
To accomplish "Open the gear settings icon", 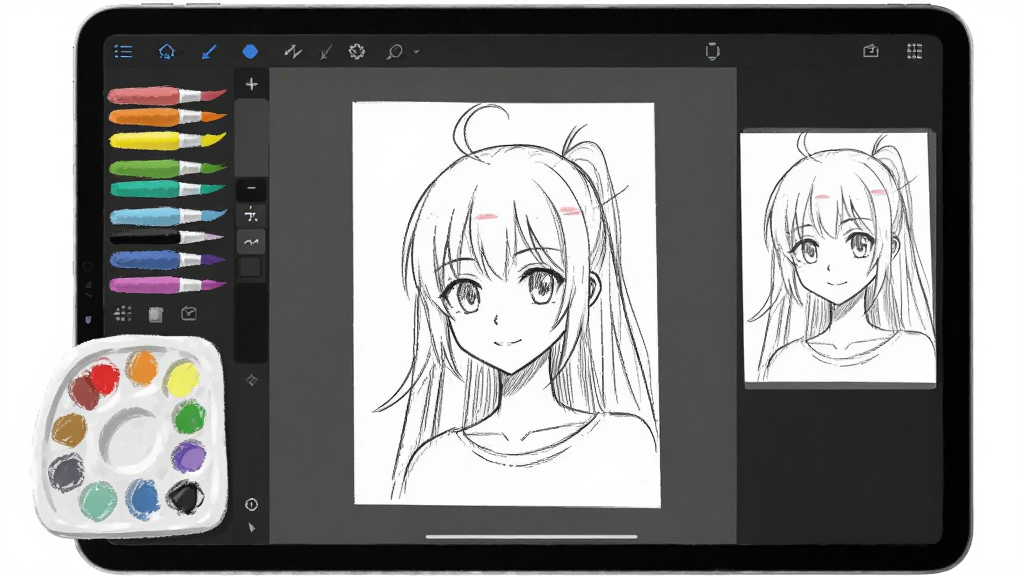I will click(x=357, y=52).
